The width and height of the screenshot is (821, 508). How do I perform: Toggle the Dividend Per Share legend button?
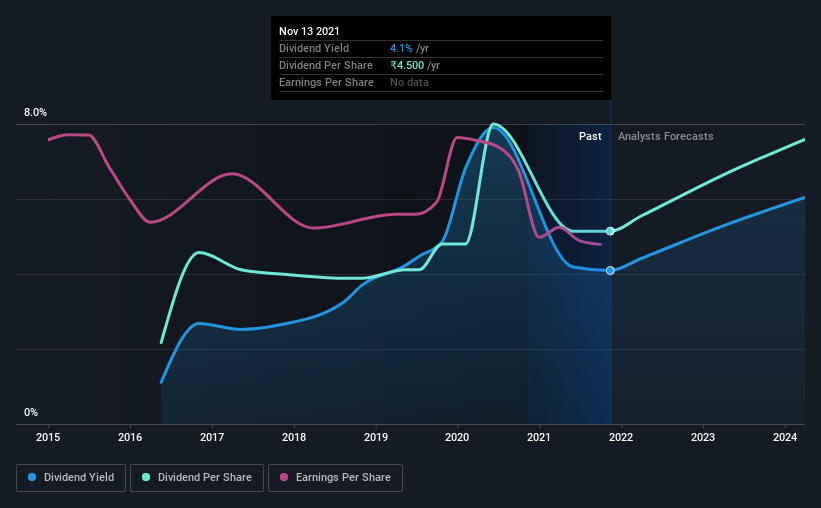point(197,478)
